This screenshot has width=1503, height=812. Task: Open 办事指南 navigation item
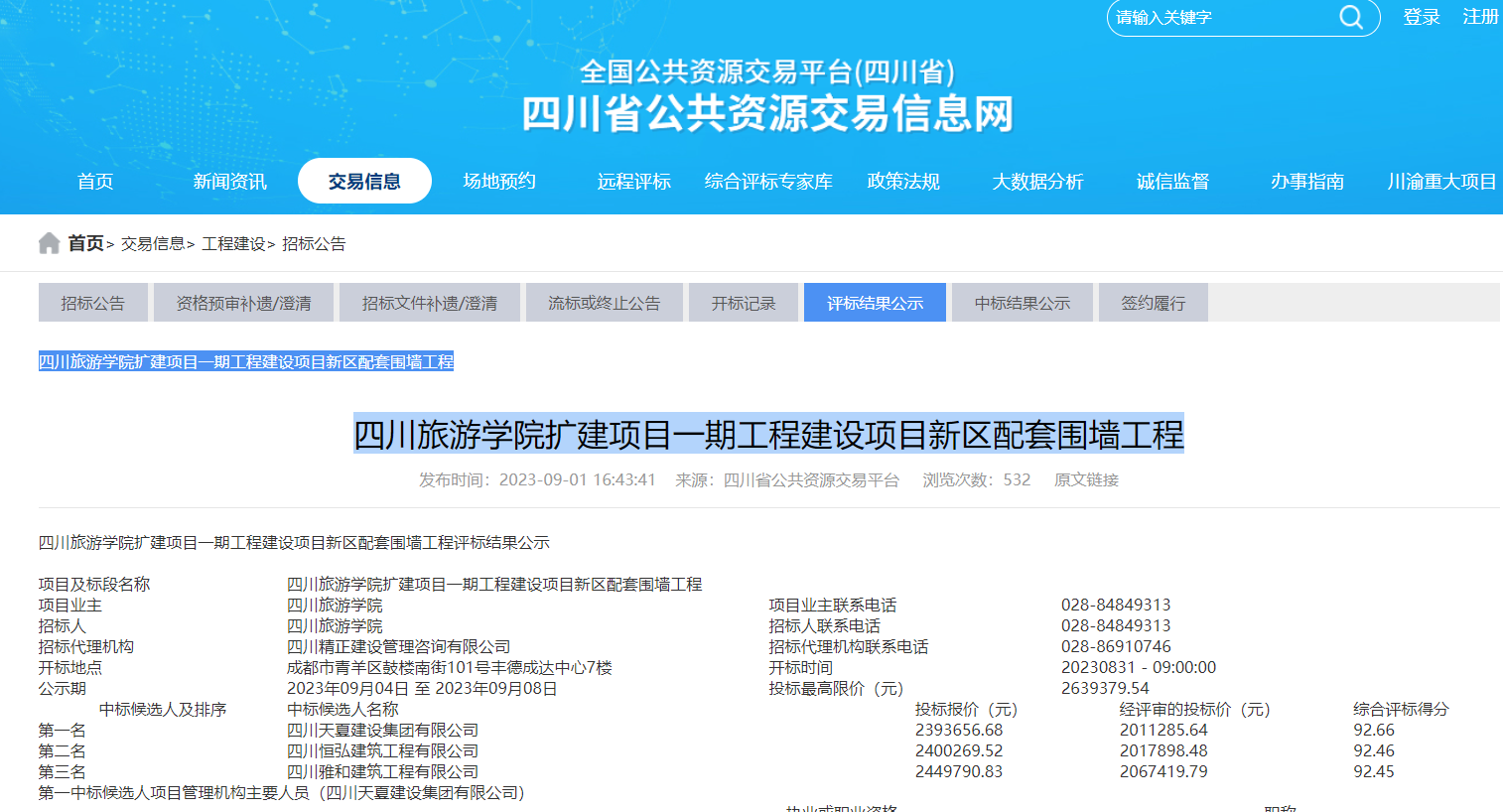[1307, 182]
